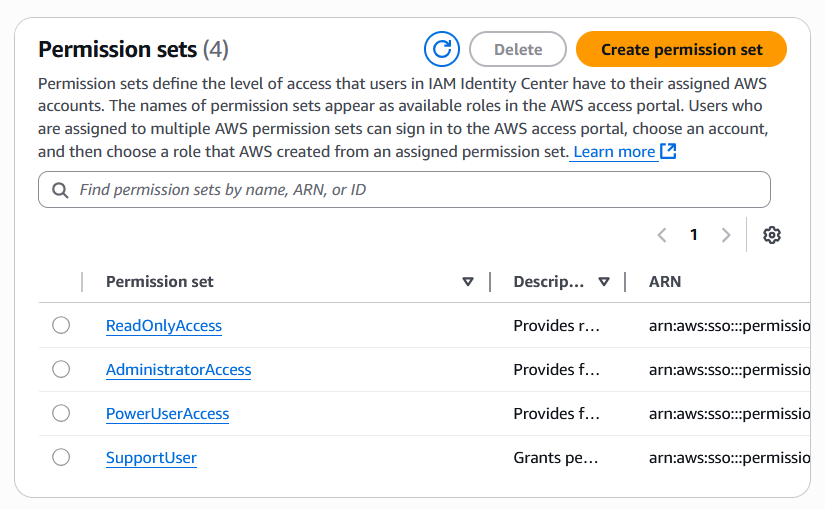Open the PowerUserAccess permission set
Viewport: 825px width, 509px height.
pyautogui.click(x=167, y=414)
